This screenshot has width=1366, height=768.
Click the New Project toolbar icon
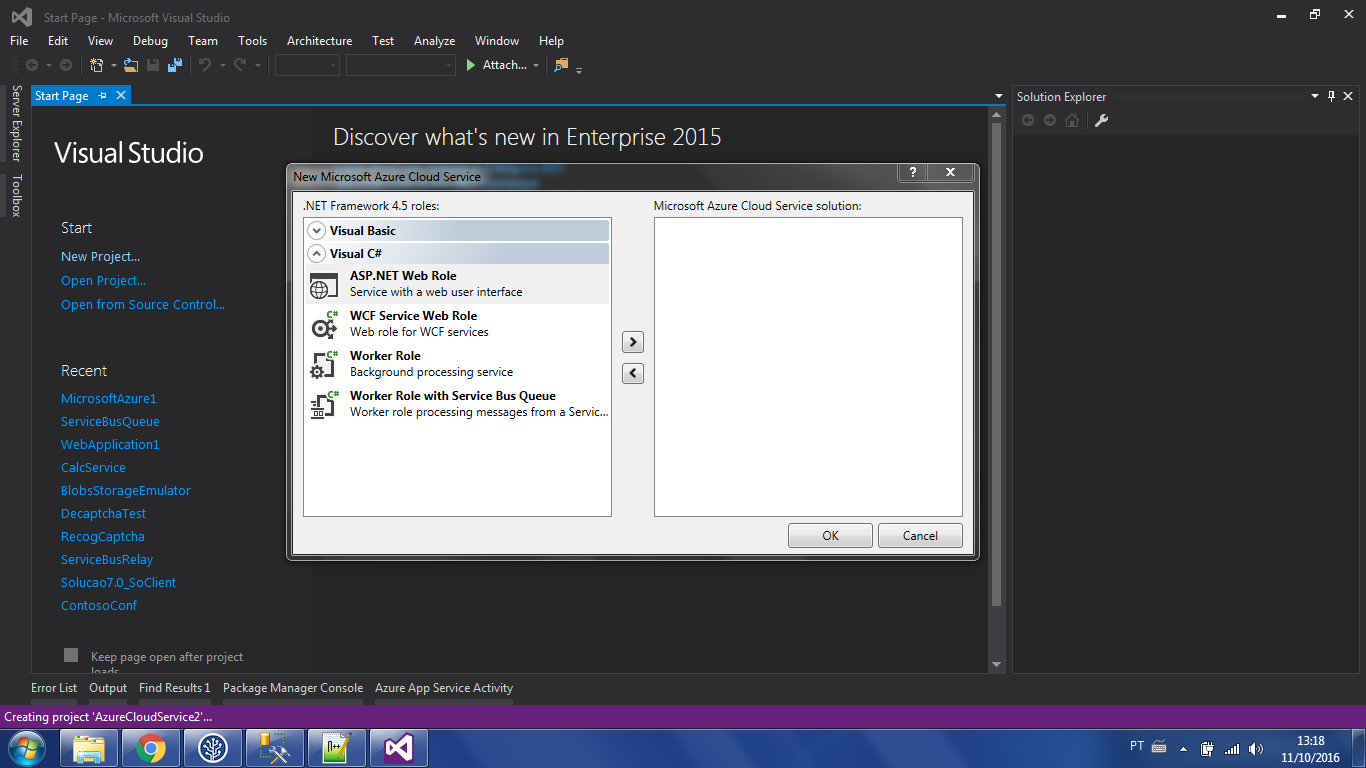coord(96,65)
